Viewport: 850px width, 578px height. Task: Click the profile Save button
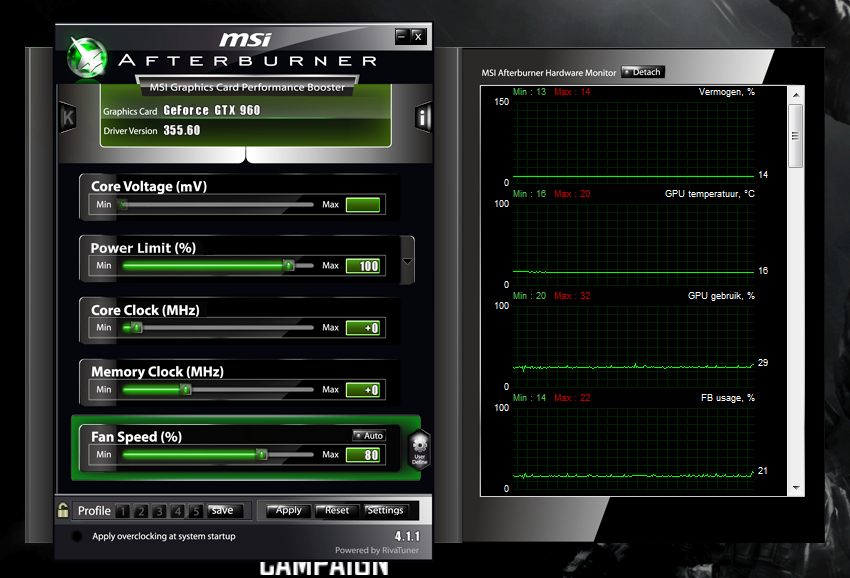[224, 511]
